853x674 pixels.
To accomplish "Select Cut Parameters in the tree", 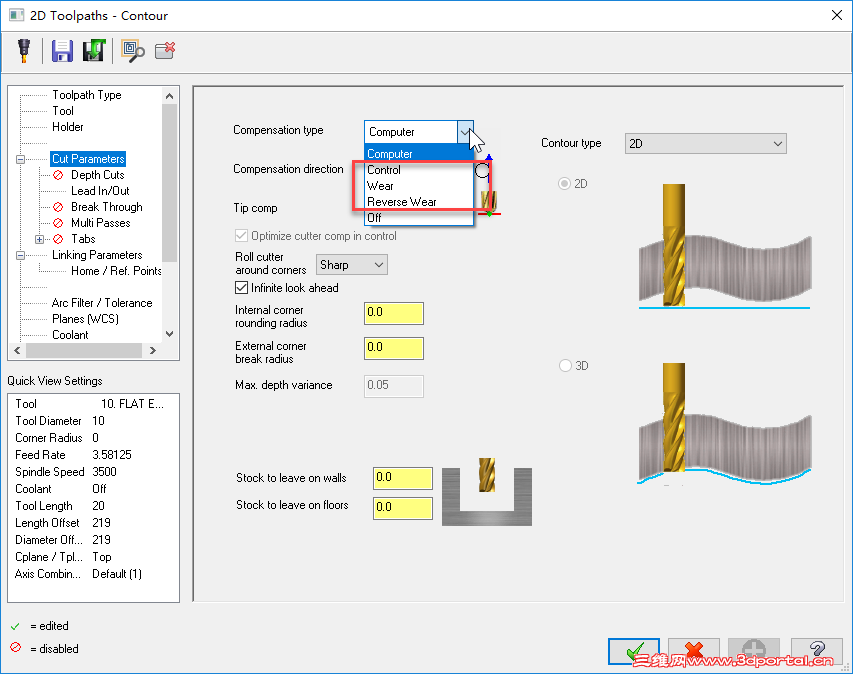I will (x=88, y=159).
